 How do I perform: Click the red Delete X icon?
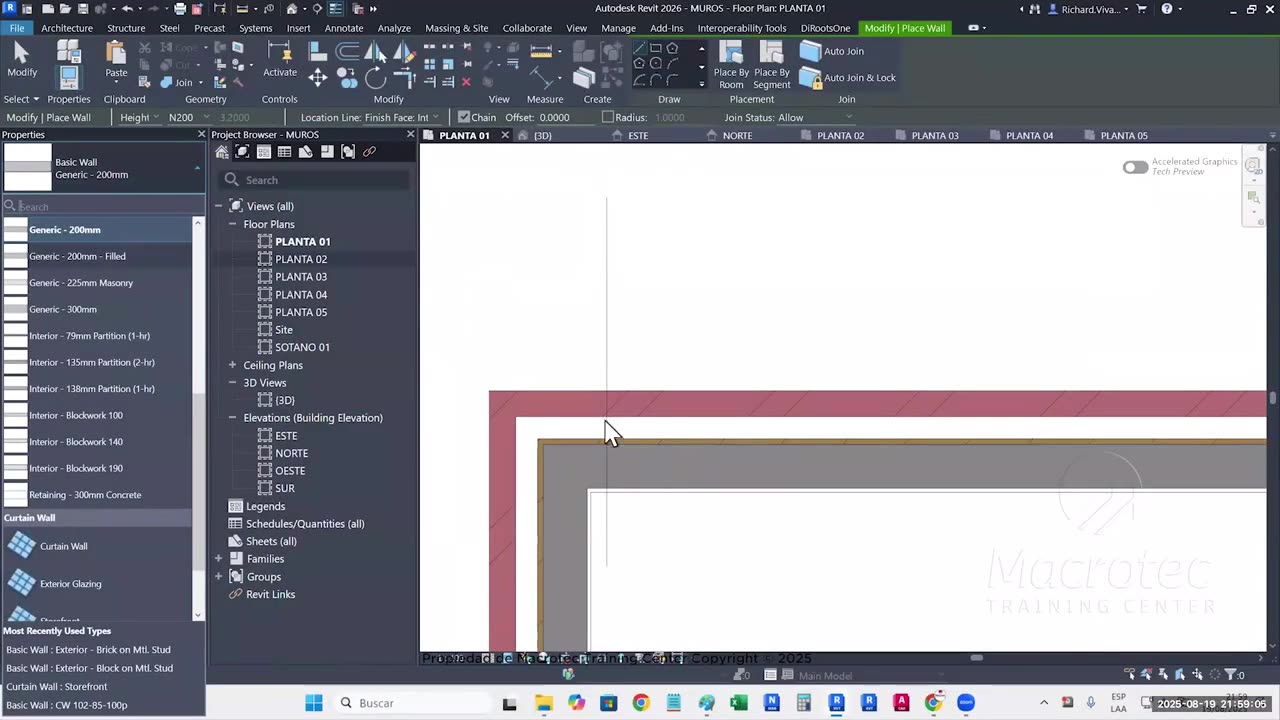pyautogui.click(x=466, y=82)
